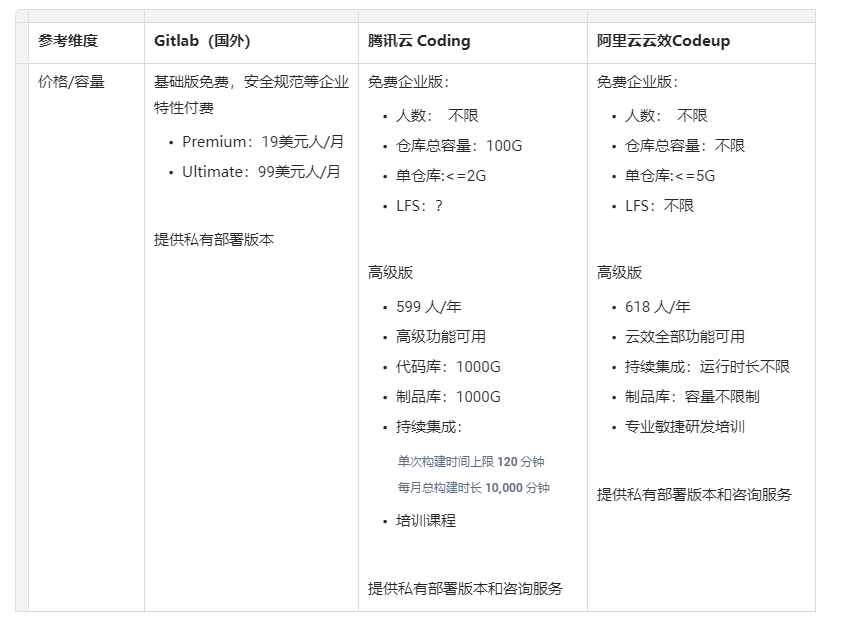
Task: Click '单仓库:<=5G' bullet
Action: pyautogui.click(x=670, y=176)
